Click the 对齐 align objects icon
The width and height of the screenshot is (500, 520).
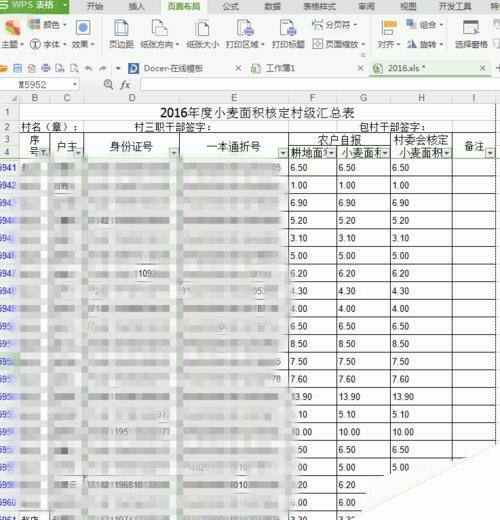pos(389,27)
